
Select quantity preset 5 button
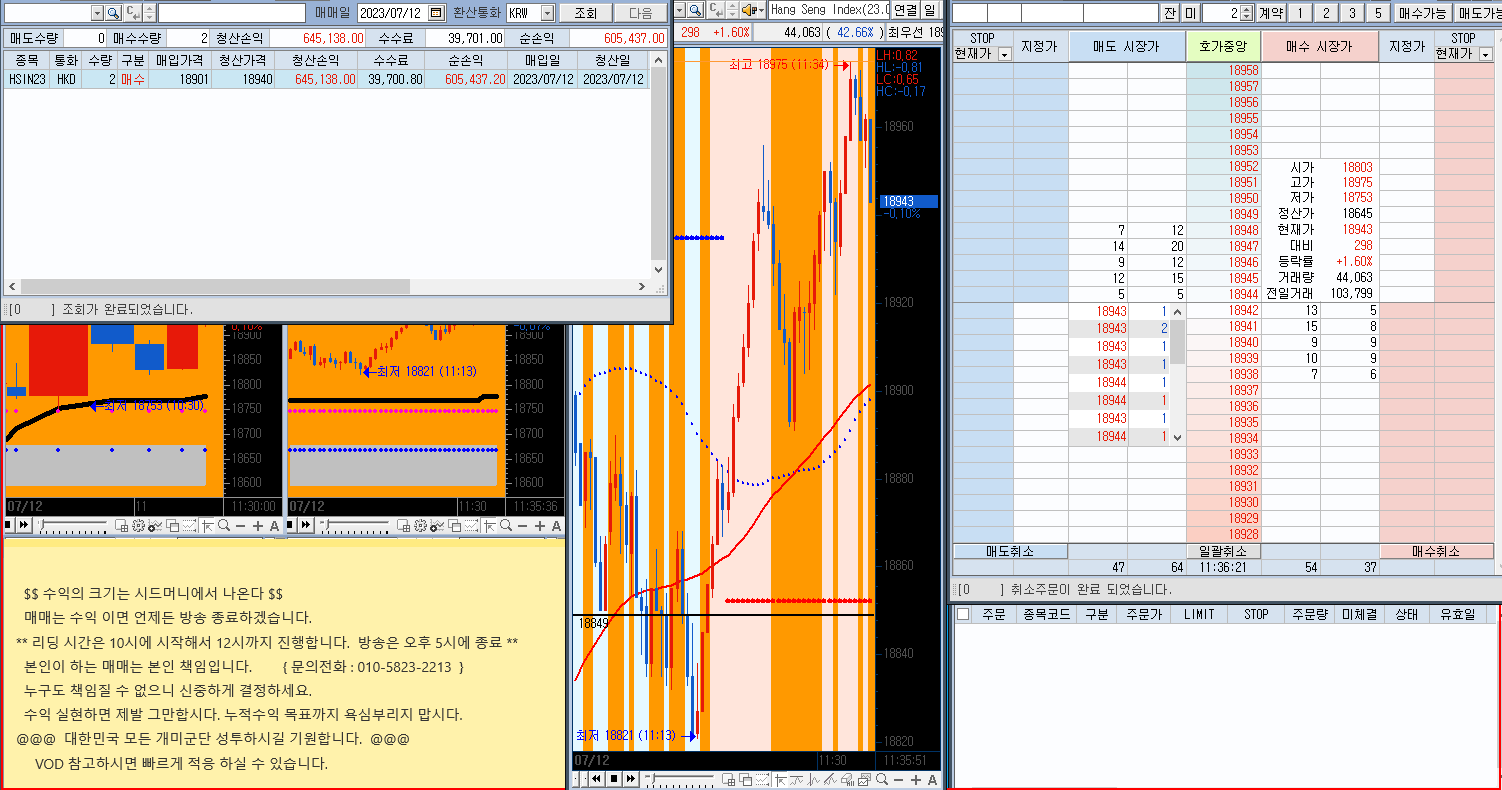click(1378, 13)
